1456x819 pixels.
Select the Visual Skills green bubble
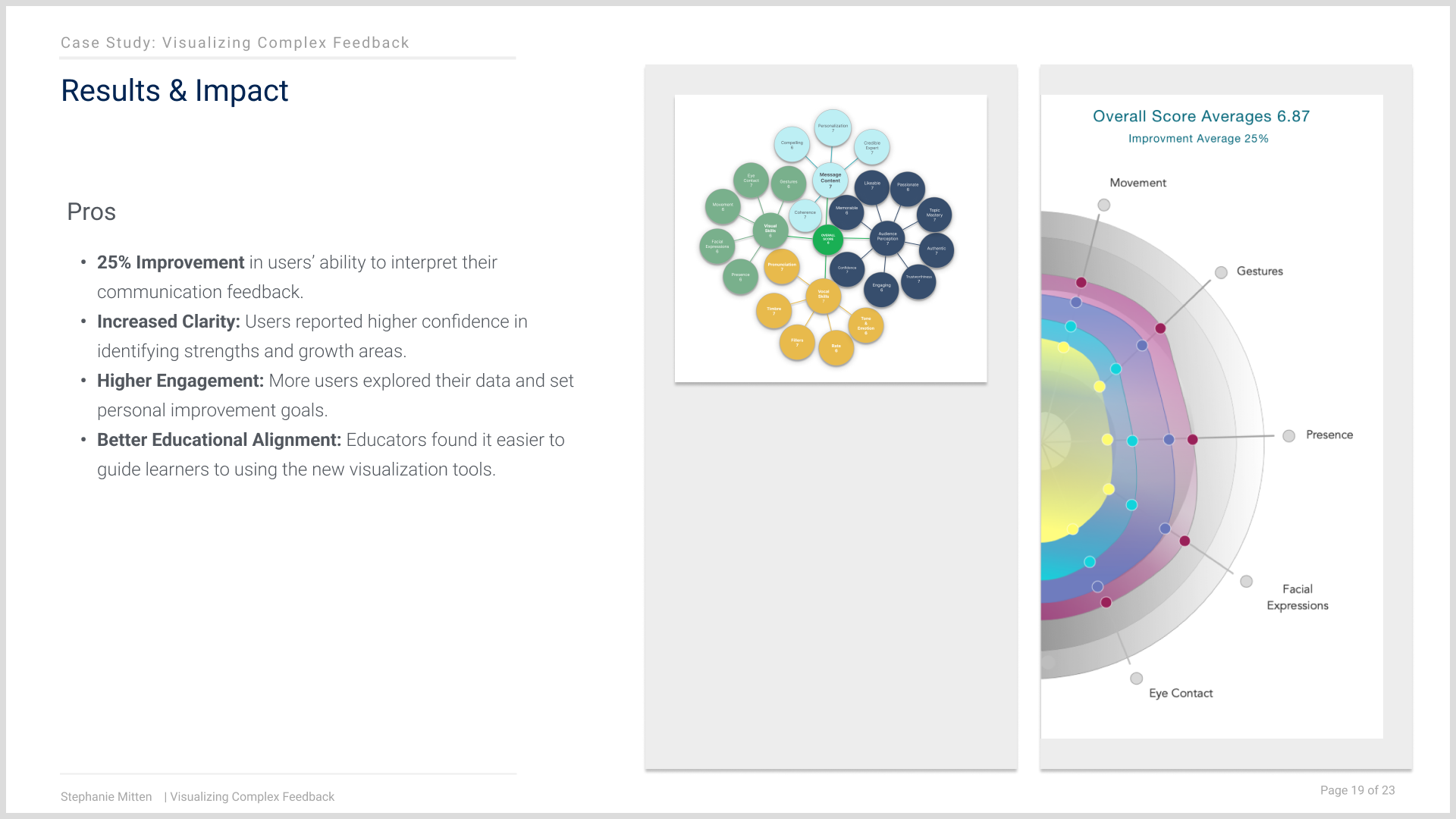770,230
